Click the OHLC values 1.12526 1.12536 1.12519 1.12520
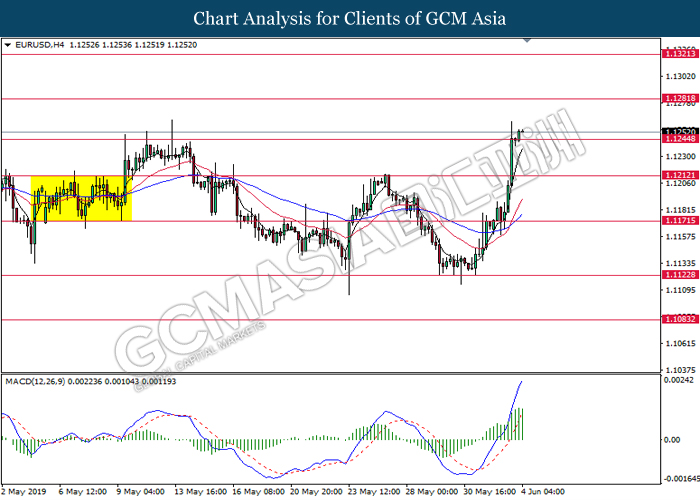700x500 pixels. click(x=133, y=45)
